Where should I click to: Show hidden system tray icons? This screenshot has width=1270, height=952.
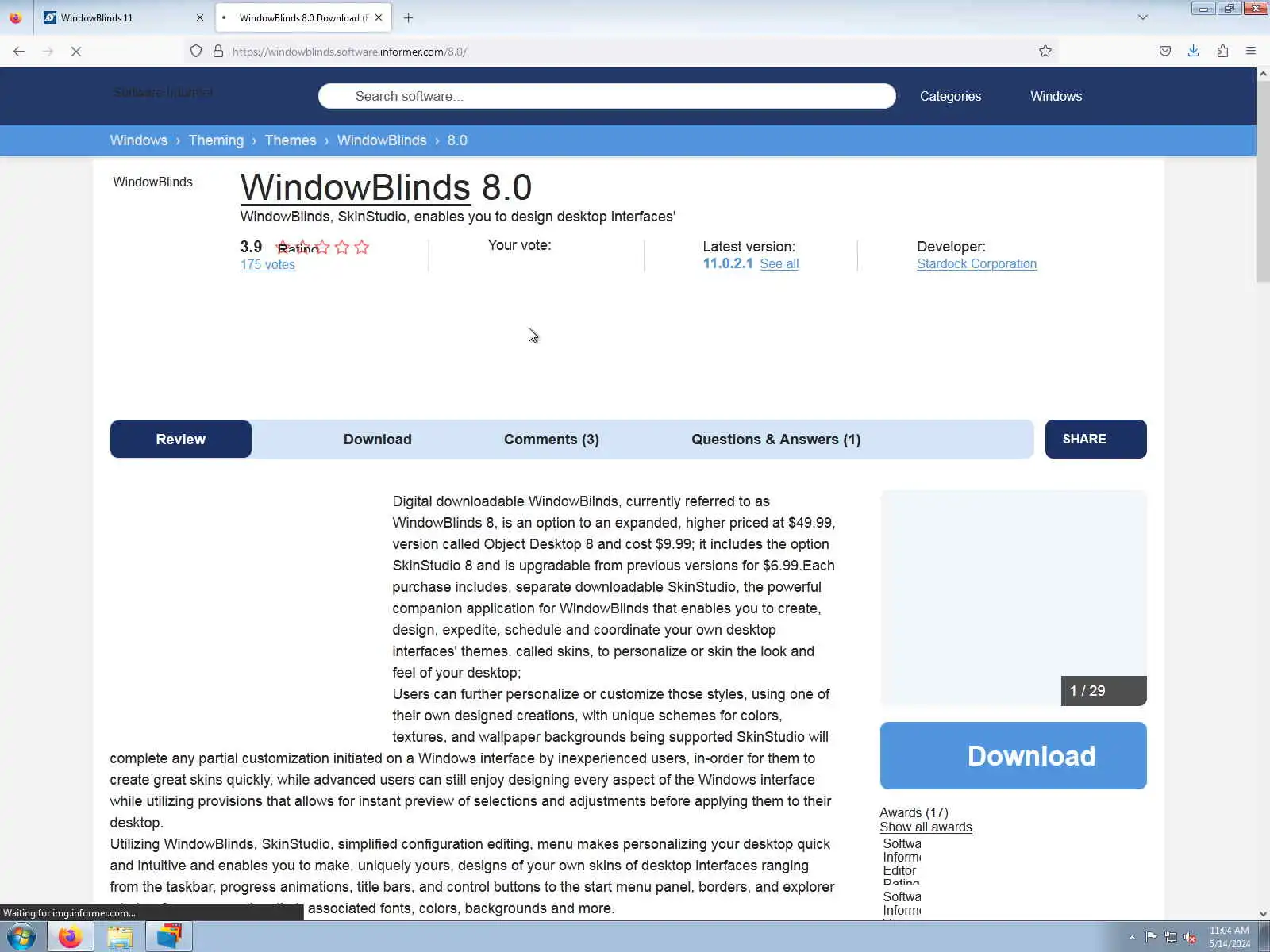[1132, 938]
